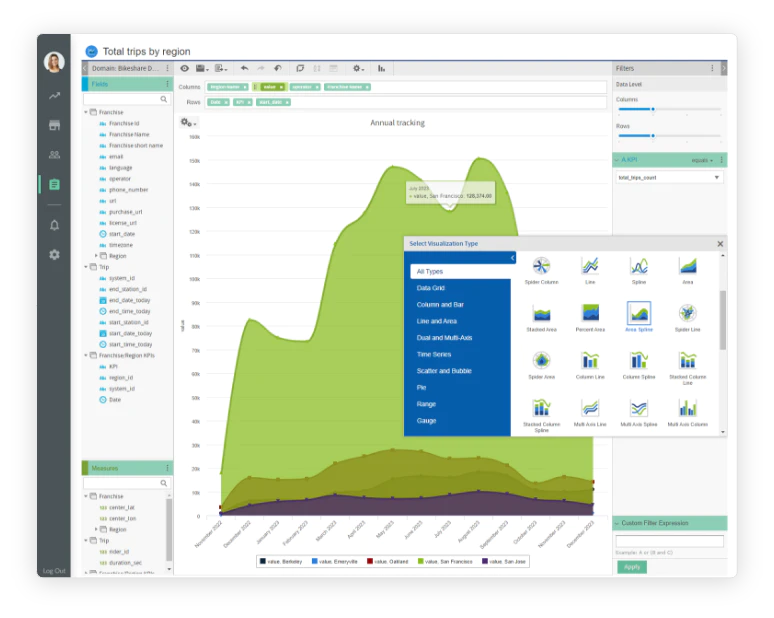Click the display mode eye icon
Image resolution: width=774 pixels, height=618 pixels.
click(184, 69)
